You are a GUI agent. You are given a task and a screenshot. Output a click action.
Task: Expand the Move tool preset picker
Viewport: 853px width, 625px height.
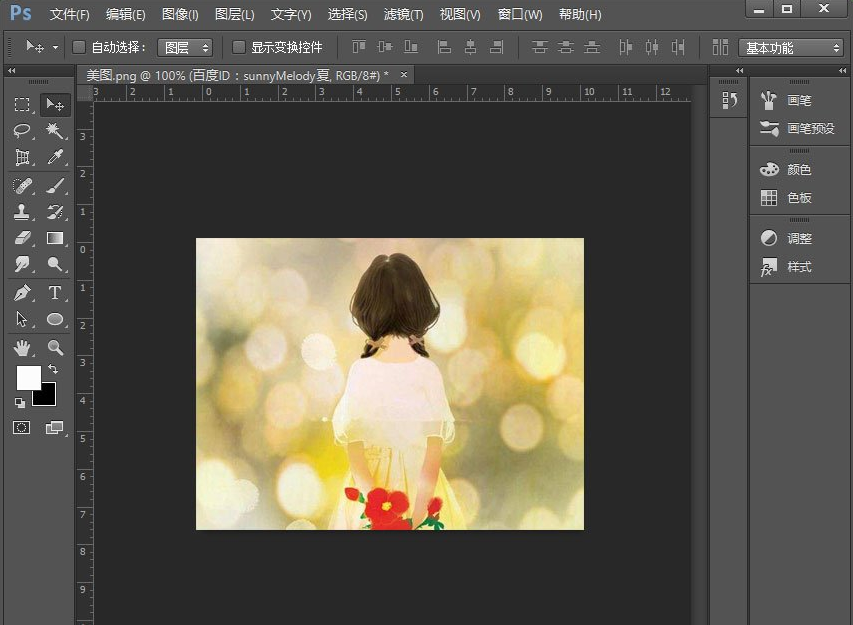tap(55, 47)
